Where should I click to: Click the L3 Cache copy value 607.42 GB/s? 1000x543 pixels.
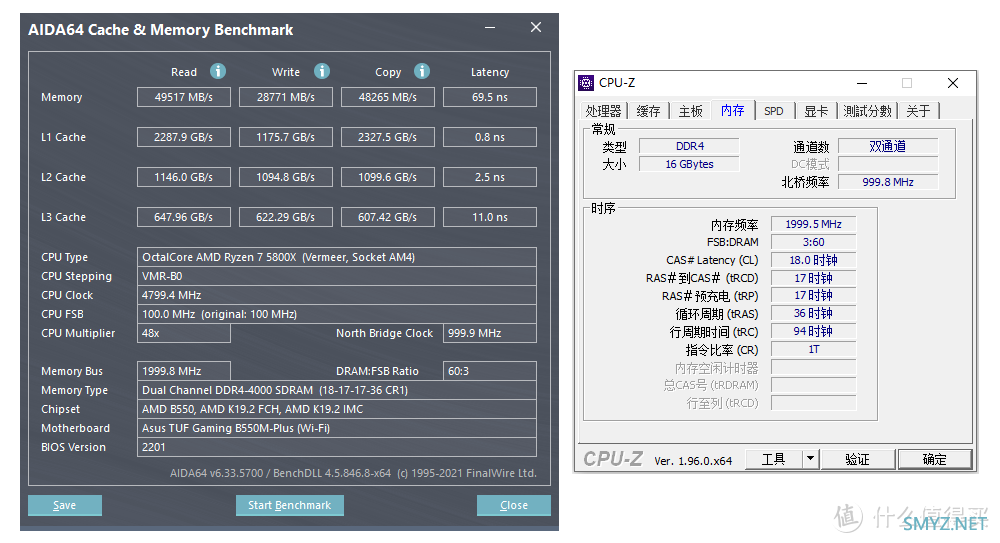388,217
